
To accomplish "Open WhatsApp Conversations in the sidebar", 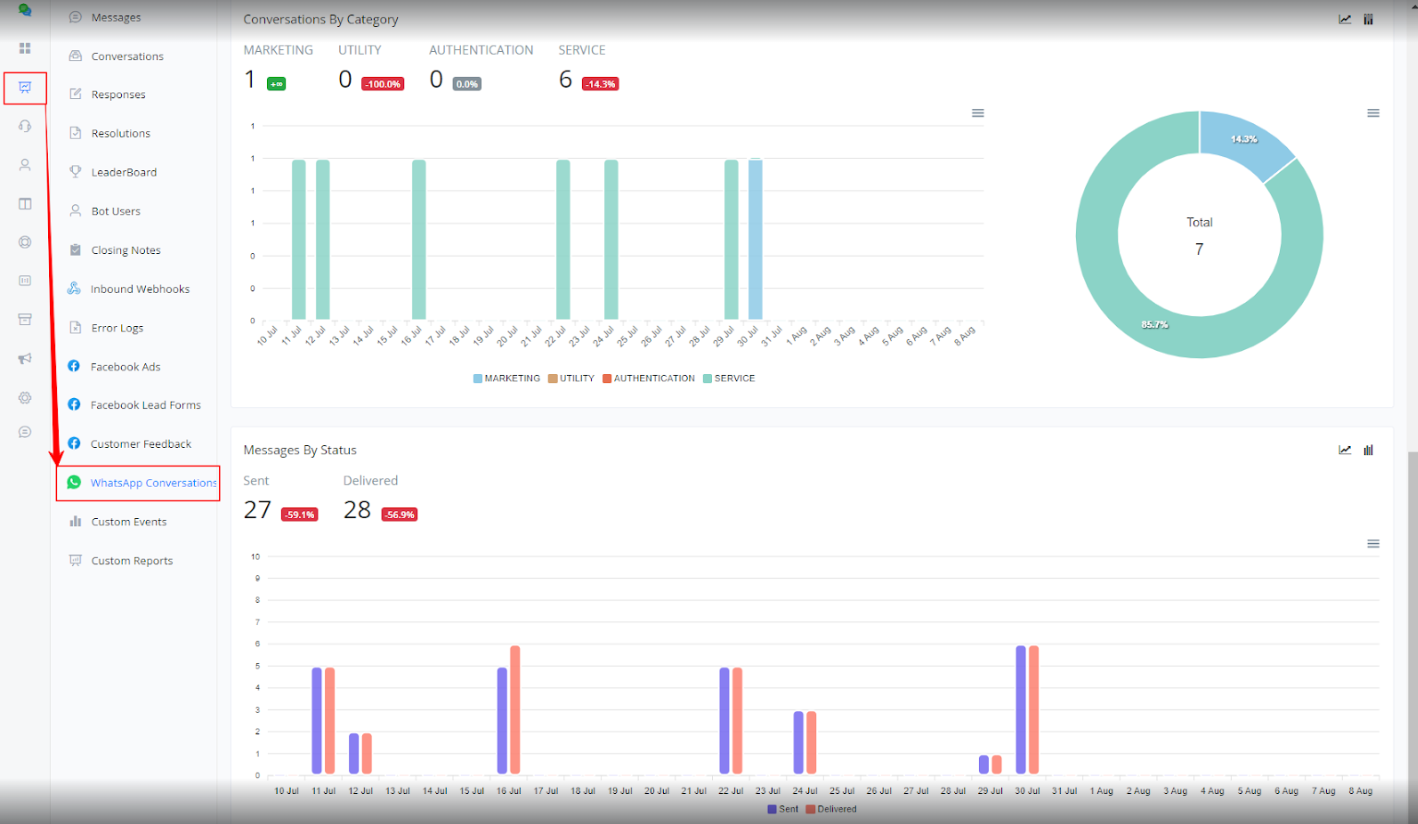I will (152, 483).
